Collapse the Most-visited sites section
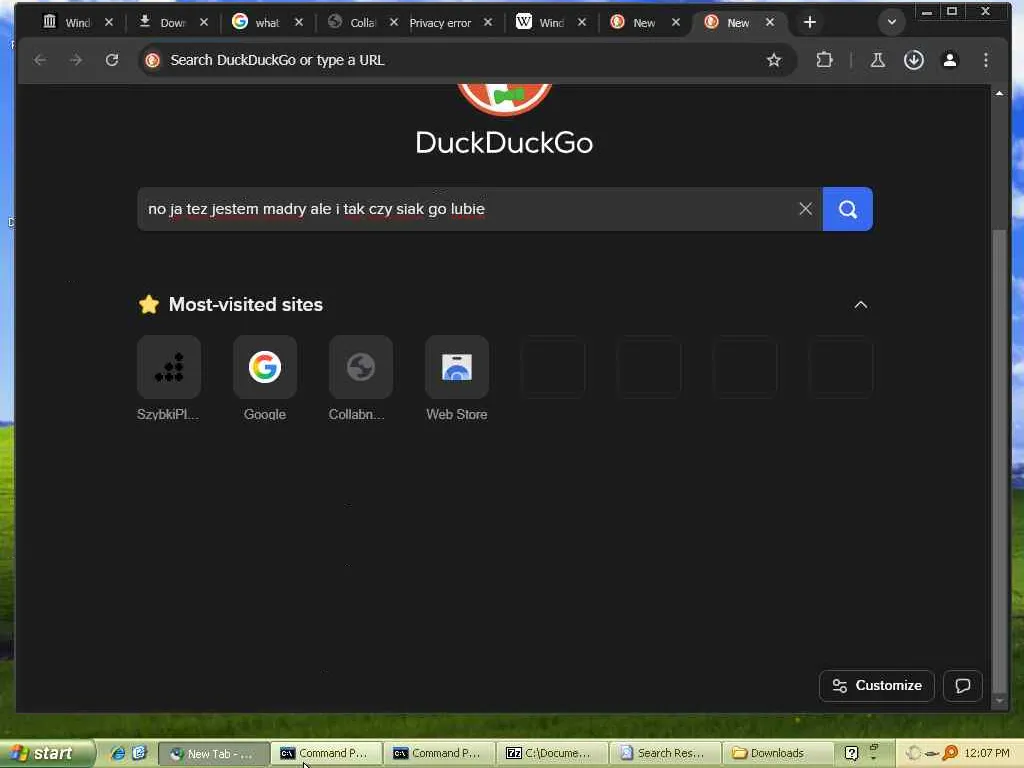This screenshot has height=768, width=1024. 861,305
